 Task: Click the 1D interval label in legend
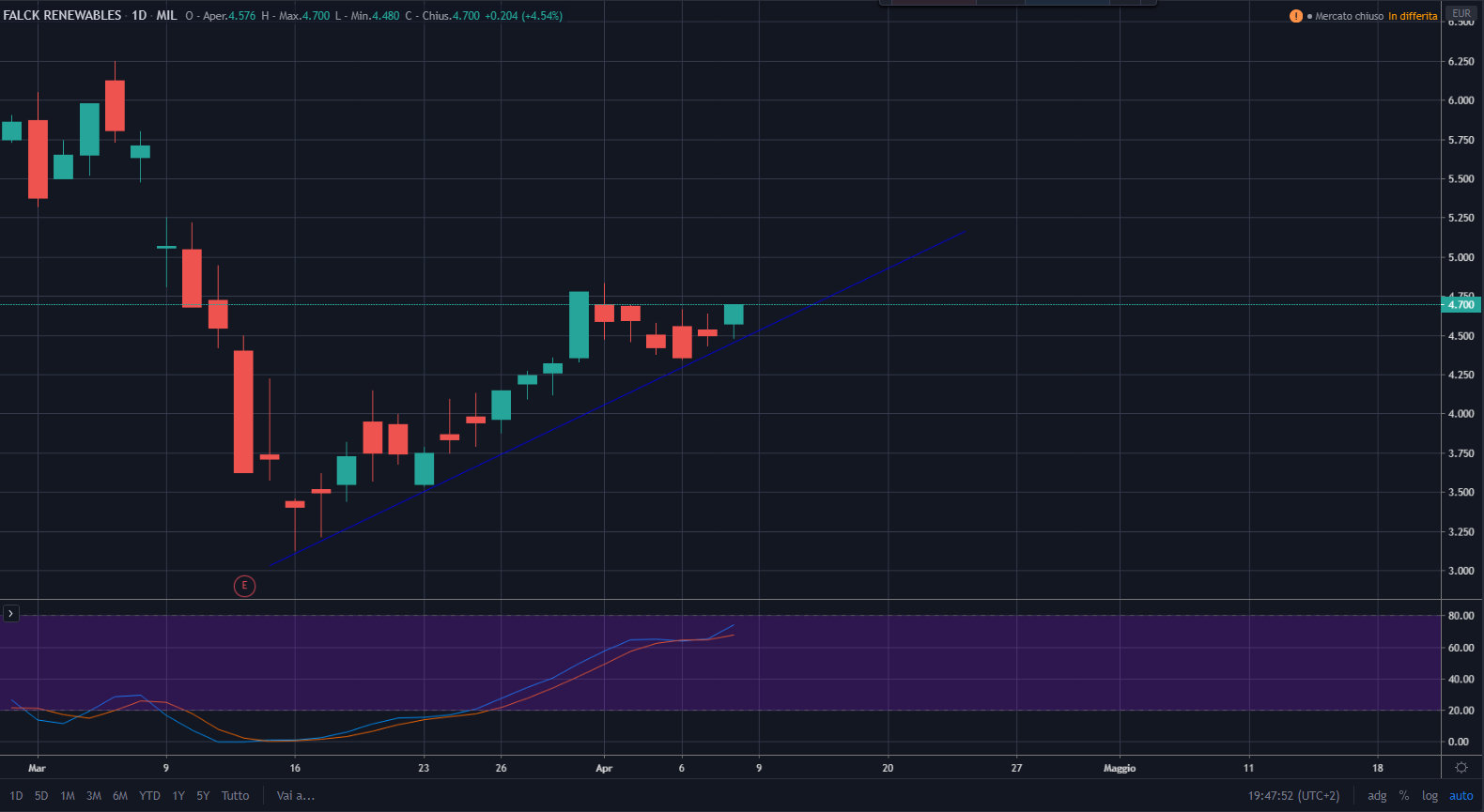[x=139, y=16]
